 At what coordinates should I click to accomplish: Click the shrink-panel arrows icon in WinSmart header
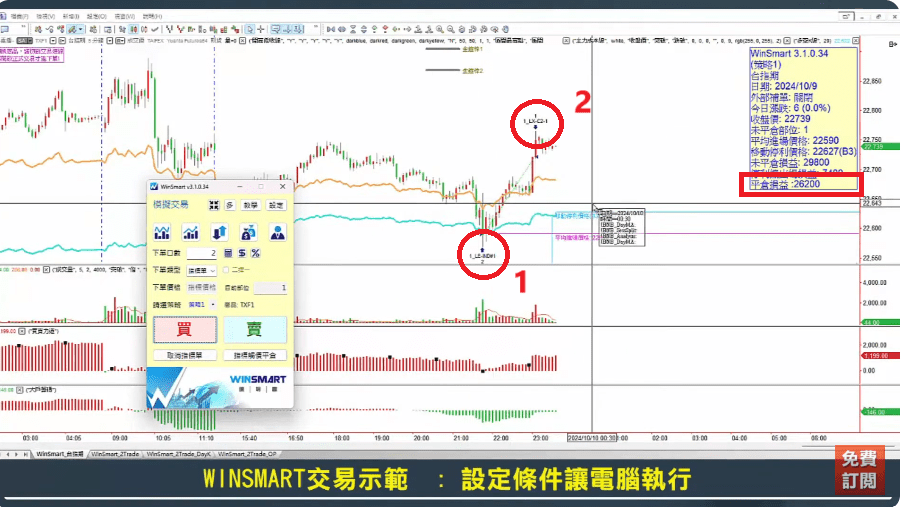(214, 205)
